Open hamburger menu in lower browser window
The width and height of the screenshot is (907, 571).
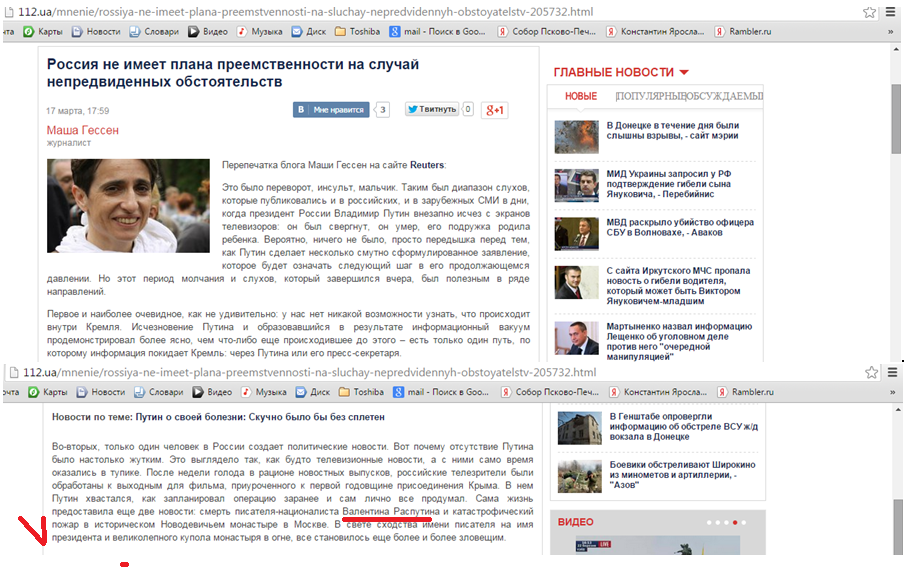click(893, 373)
